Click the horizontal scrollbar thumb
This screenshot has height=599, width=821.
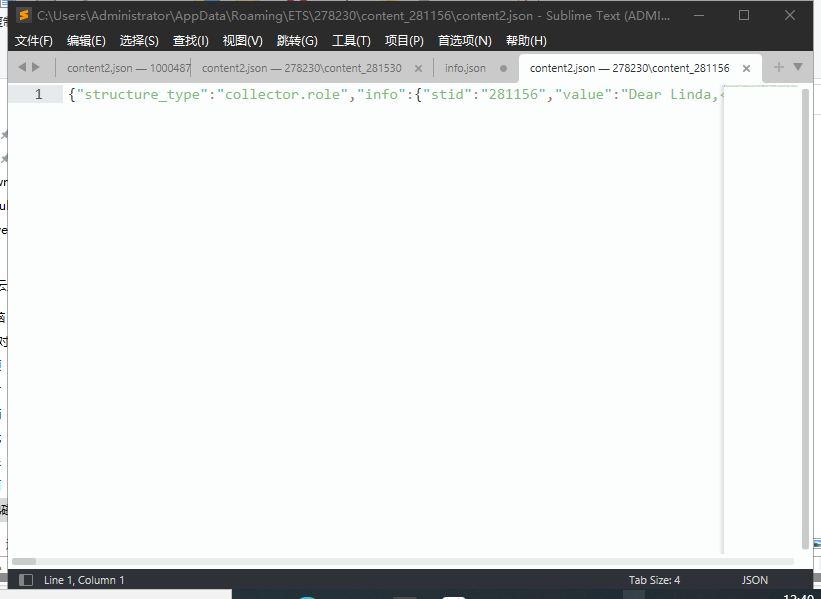(24, 561)
